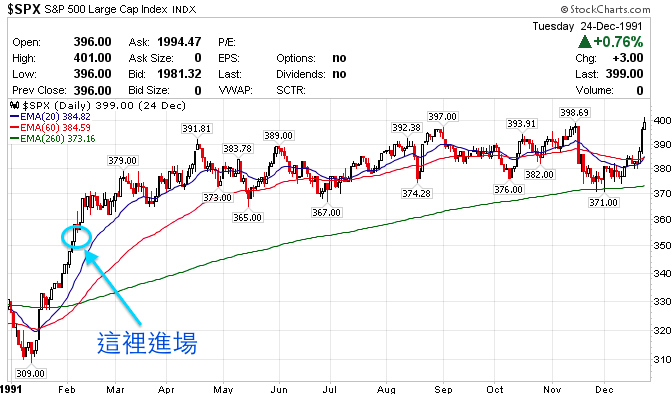
Task: Click the 383.78 price label
Action: pos(237,149)
